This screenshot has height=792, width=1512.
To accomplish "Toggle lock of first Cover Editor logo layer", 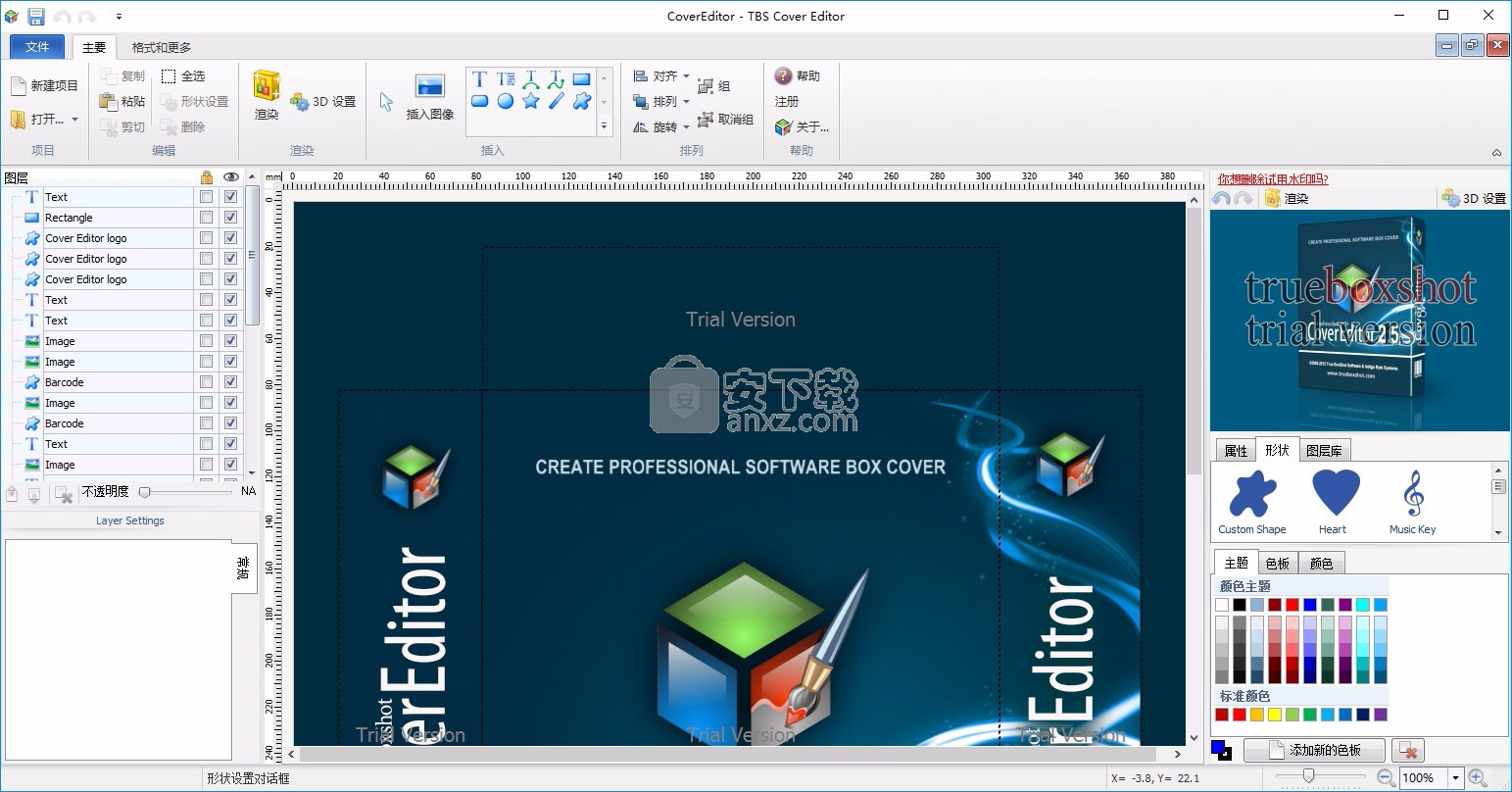I will click(206, 237).
